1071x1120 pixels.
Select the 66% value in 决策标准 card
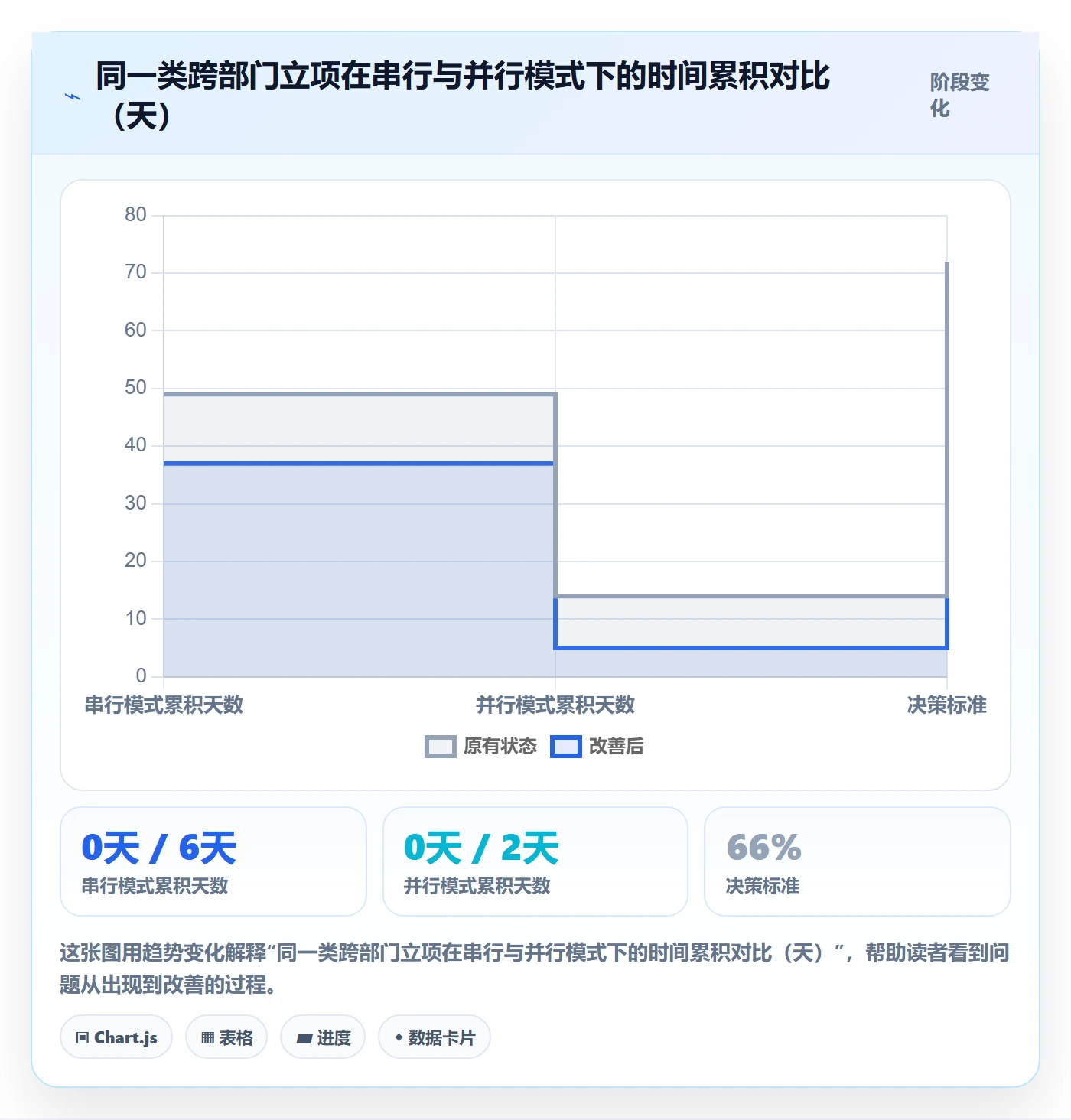coord(763,848)
